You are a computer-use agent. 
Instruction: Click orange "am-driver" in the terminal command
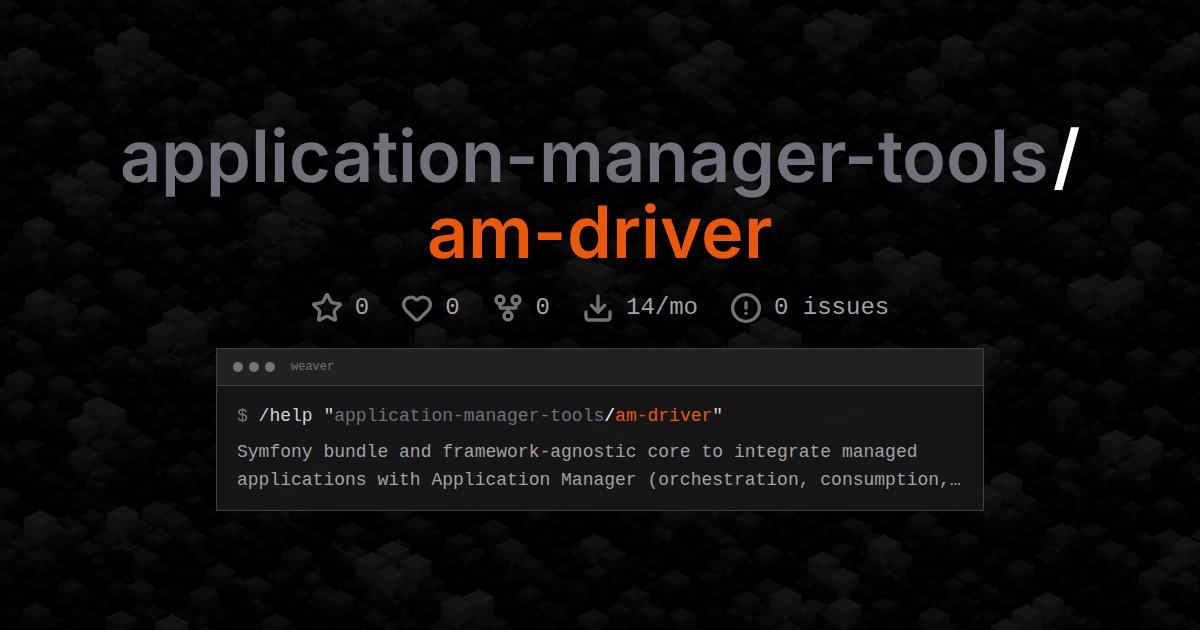tap(663, 415)
